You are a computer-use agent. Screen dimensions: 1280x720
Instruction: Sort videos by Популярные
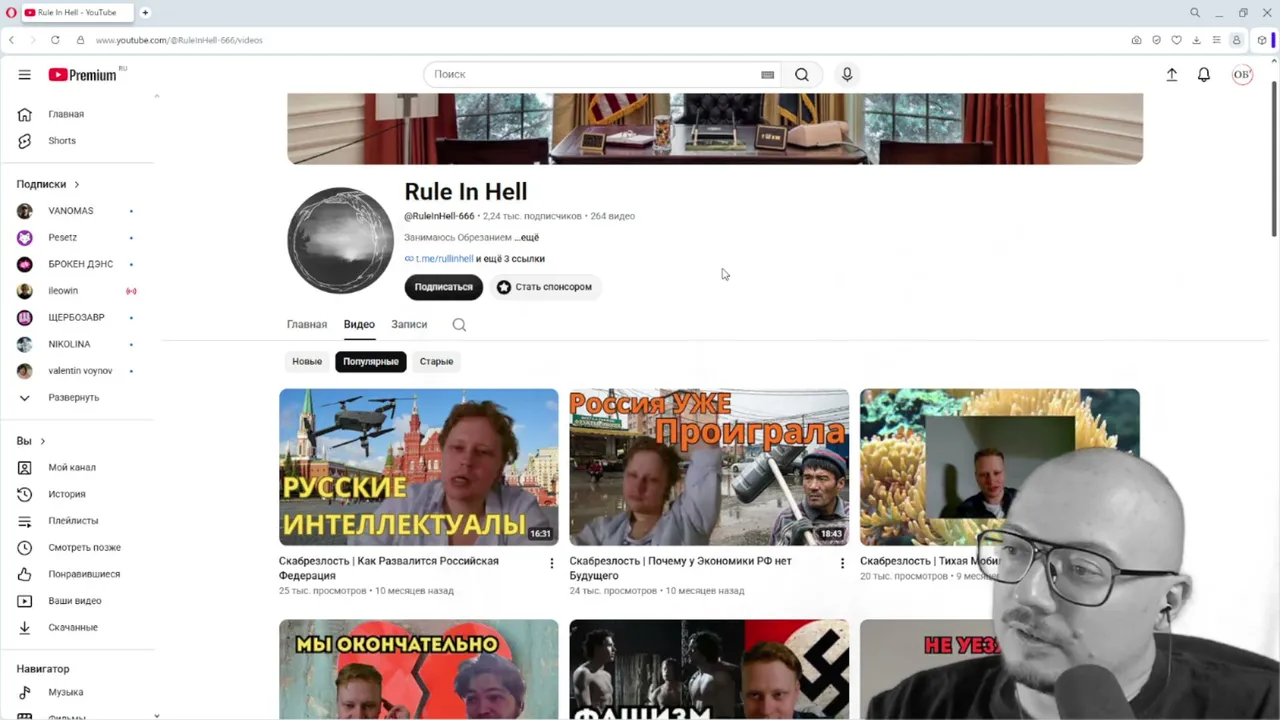click(x=371, y=362)
